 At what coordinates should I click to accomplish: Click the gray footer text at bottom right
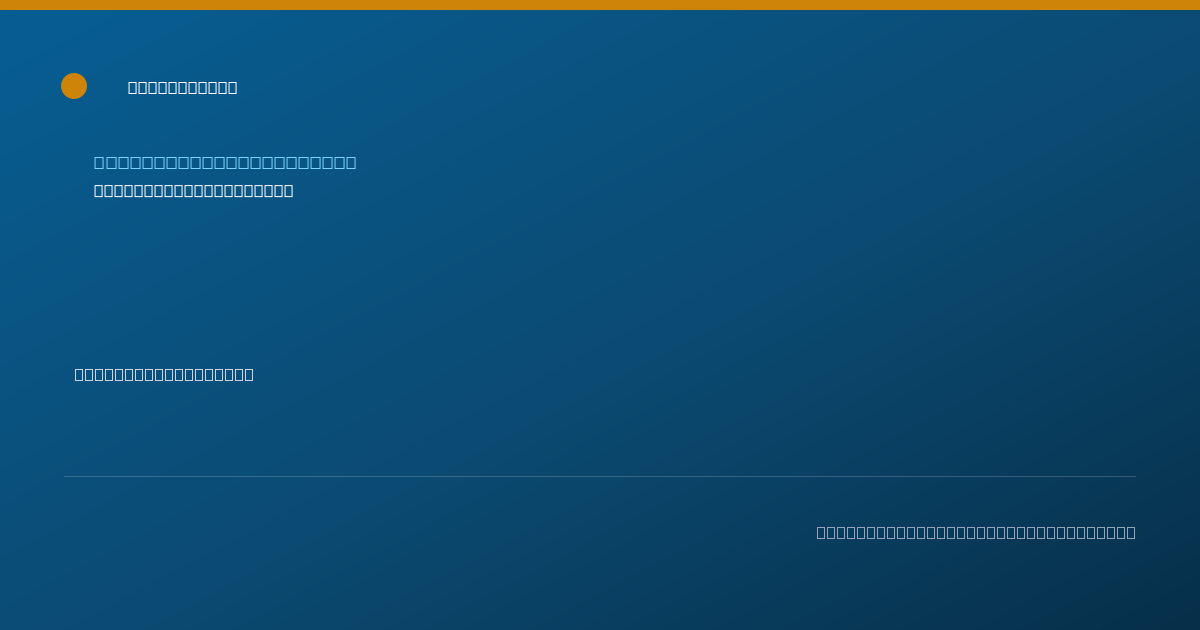(976, 533)
